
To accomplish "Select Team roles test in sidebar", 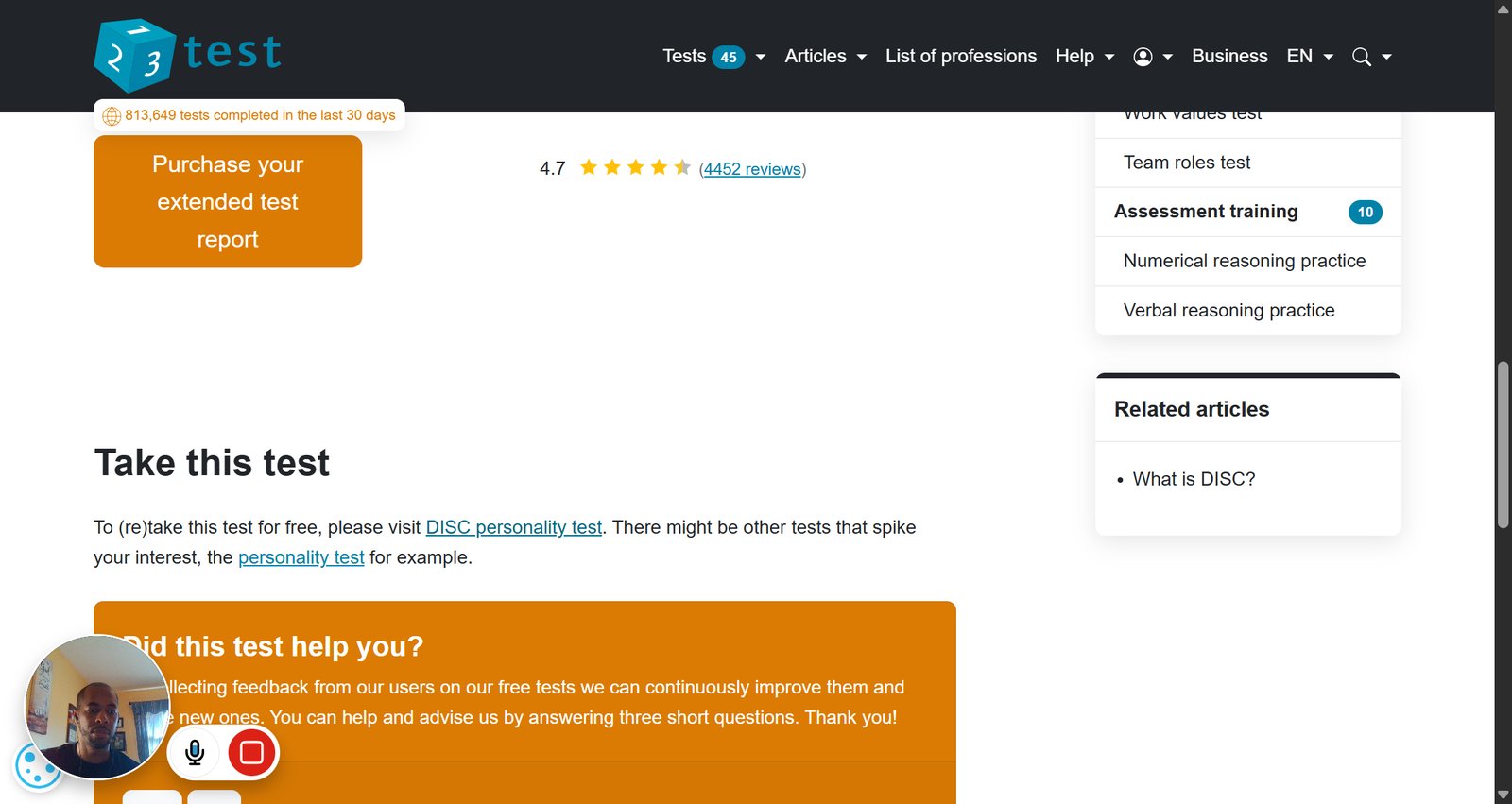I will click(x=1247, y=163).
